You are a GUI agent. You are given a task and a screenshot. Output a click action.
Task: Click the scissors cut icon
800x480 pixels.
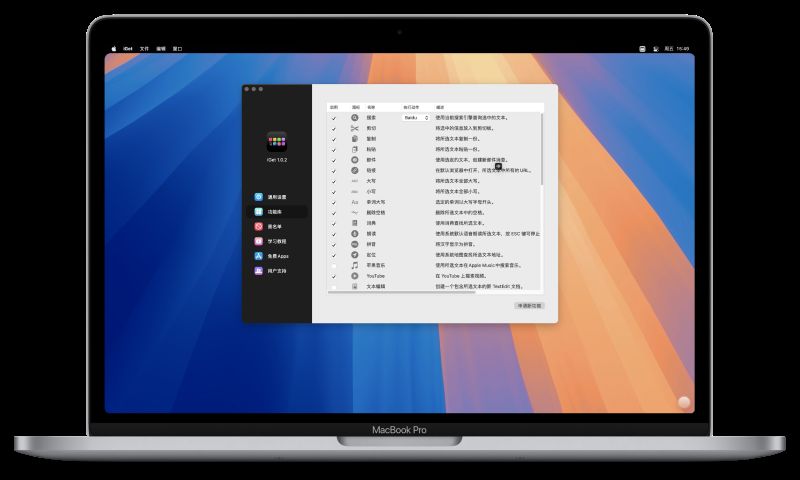[354, 128]
